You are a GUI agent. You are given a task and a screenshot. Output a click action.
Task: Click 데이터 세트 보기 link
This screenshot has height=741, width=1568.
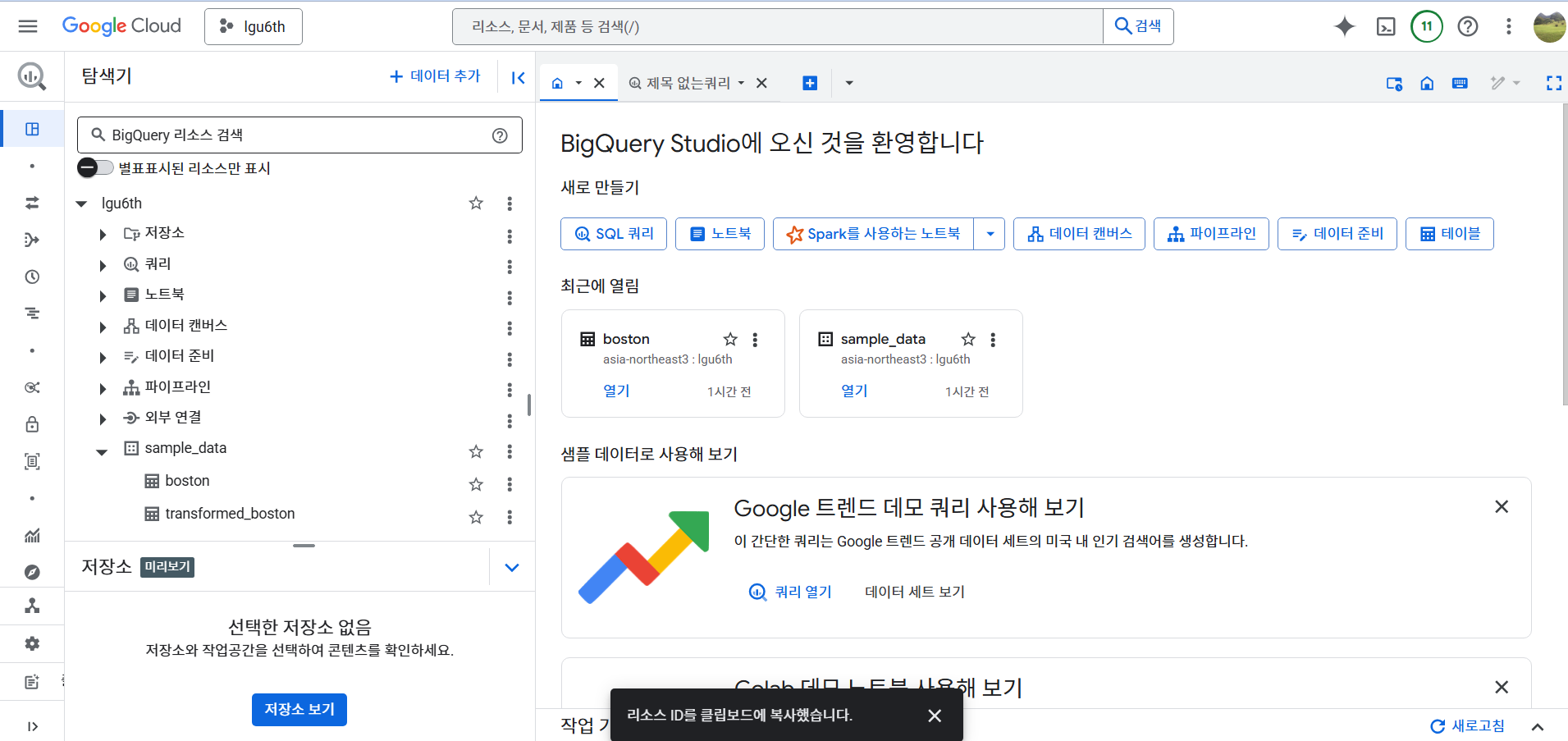coord(915,592)
